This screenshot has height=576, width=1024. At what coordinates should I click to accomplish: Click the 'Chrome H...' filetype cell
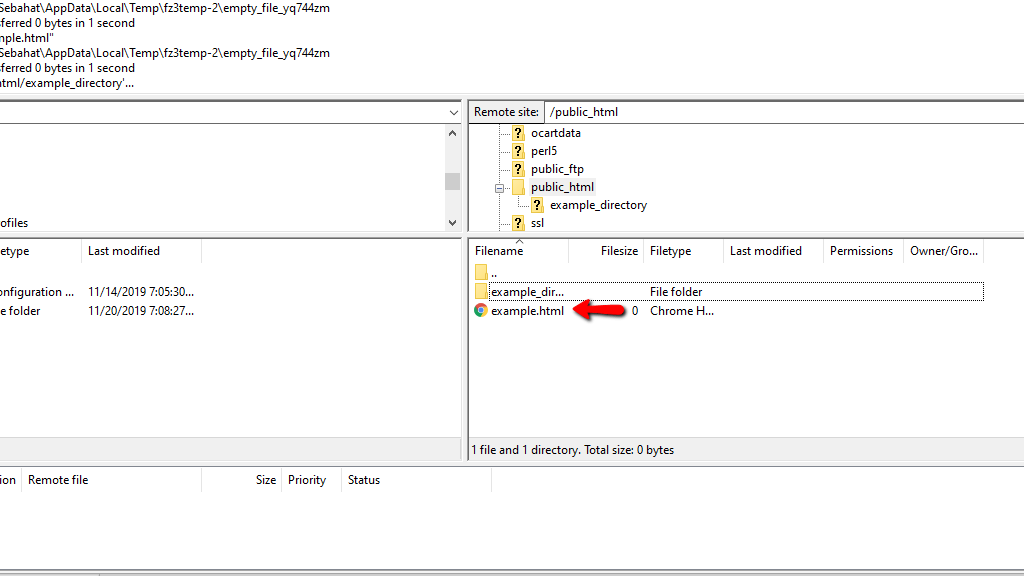pos(681,311)
